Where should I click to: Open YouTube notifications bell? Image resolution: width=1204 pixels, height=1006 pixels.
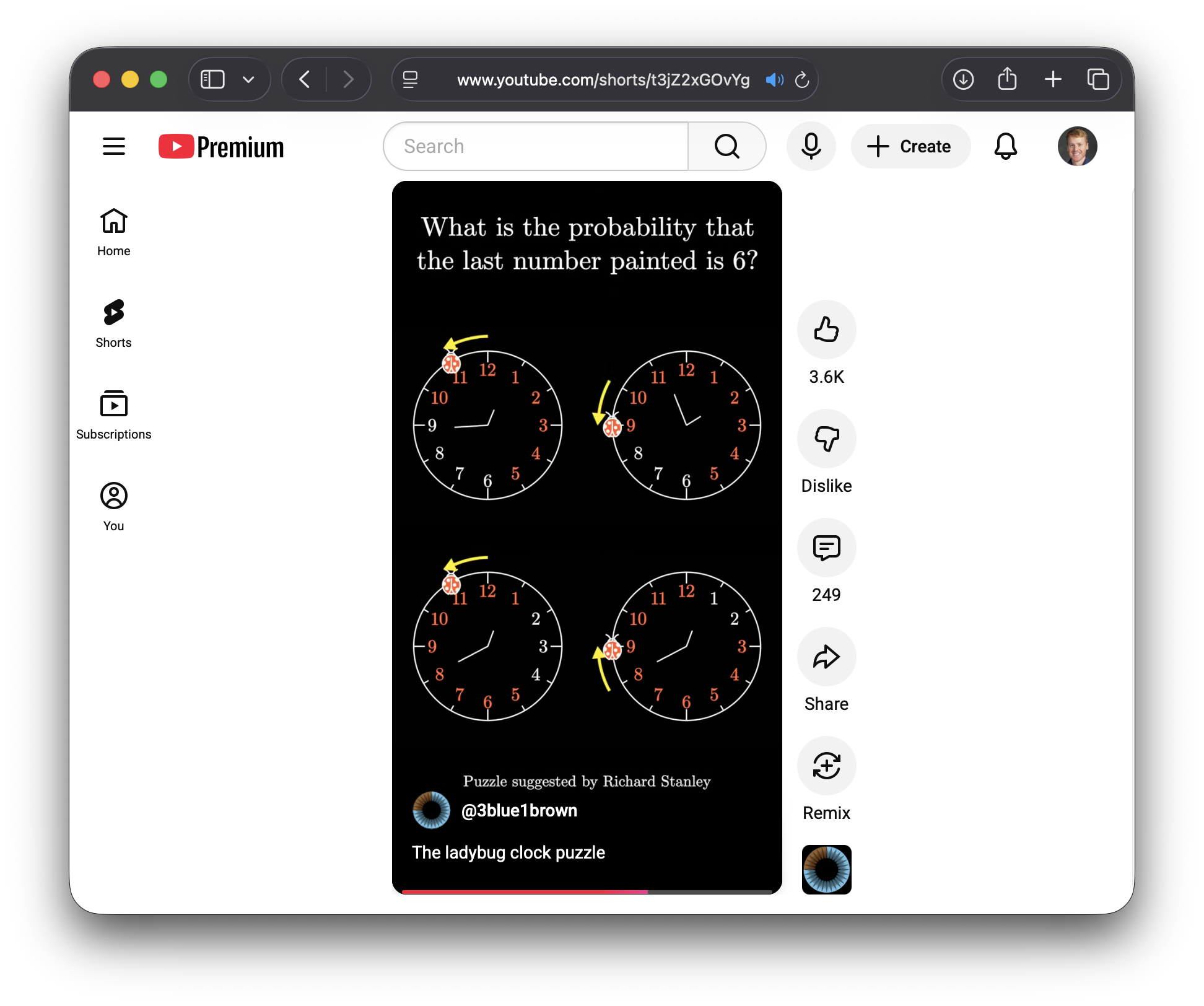(x=1005, y=146)
